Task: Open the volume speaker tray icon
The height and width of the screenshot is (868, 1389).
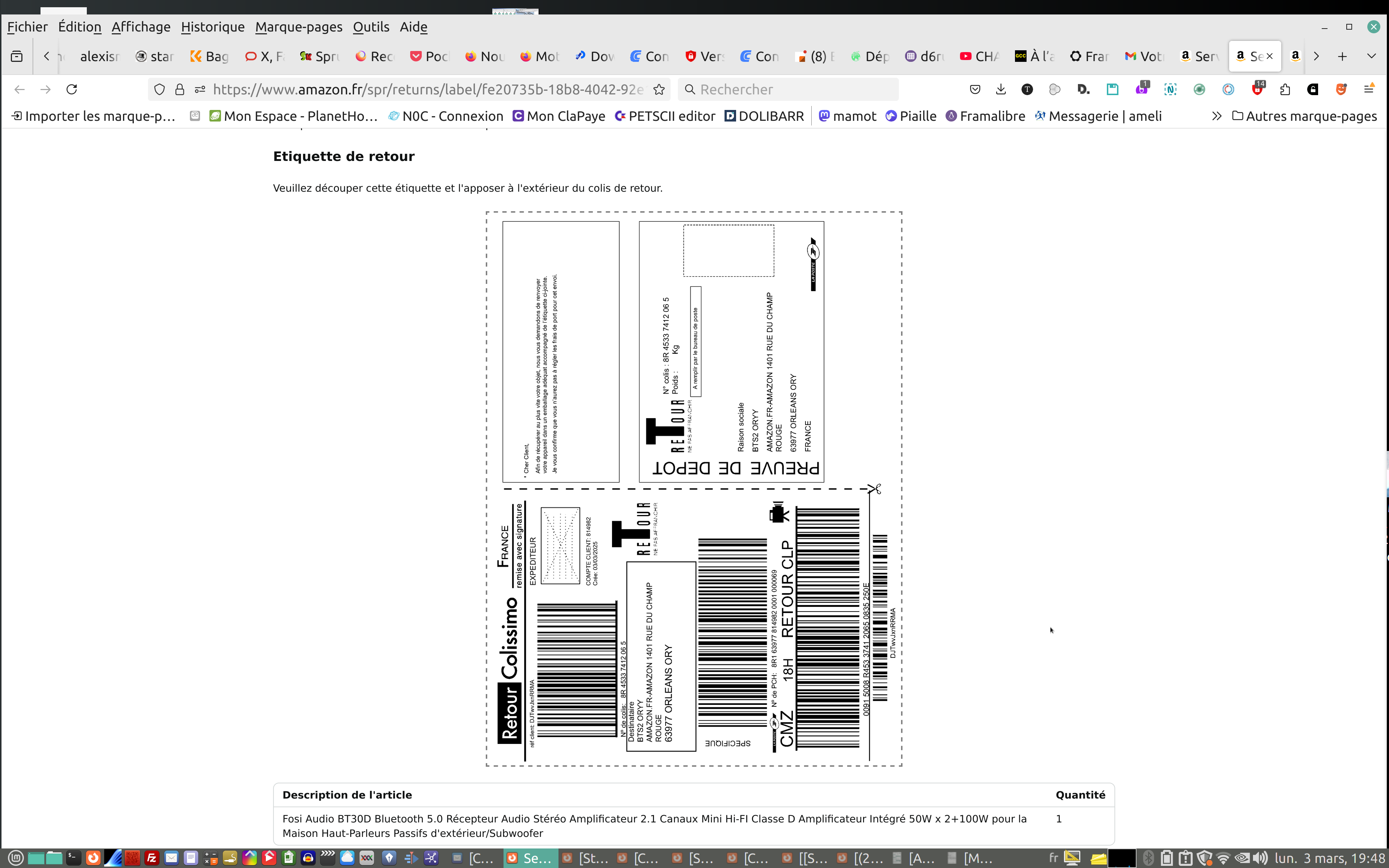Action: (x=1260, y=858)
